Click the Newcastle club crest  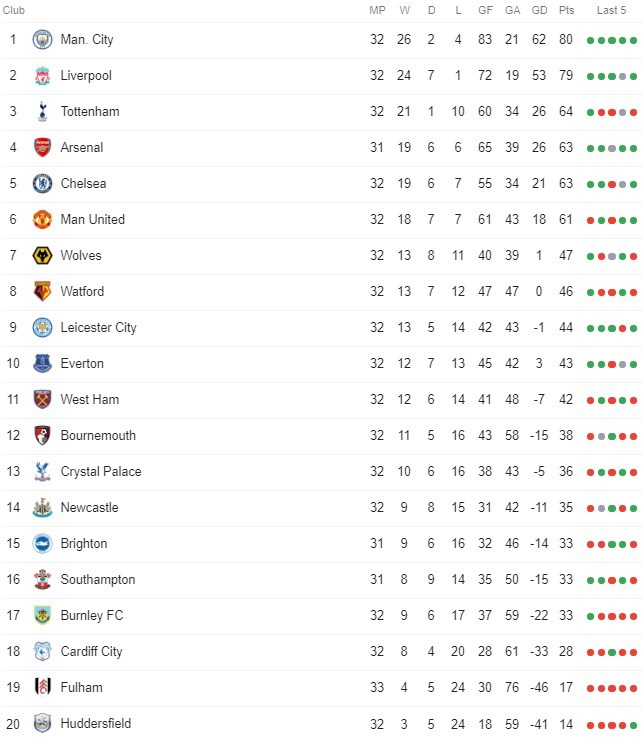coord(42,507)
